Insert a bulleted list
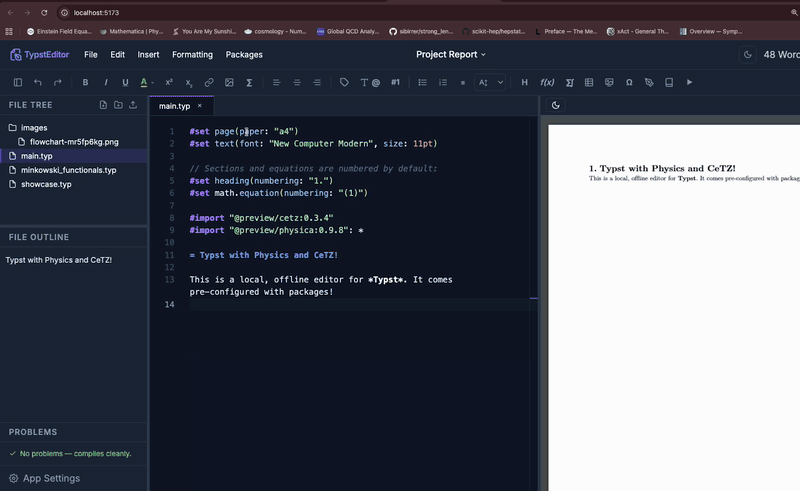Viewport: 800px width, 491px height. pos(422,82)
